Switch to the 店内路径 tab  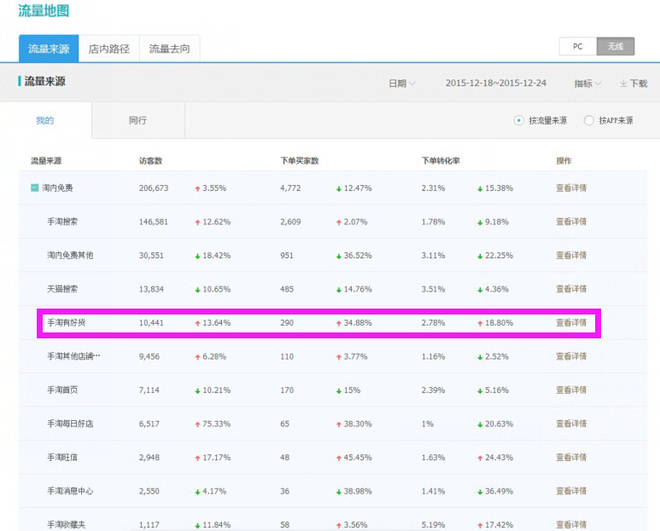[109, 49]
